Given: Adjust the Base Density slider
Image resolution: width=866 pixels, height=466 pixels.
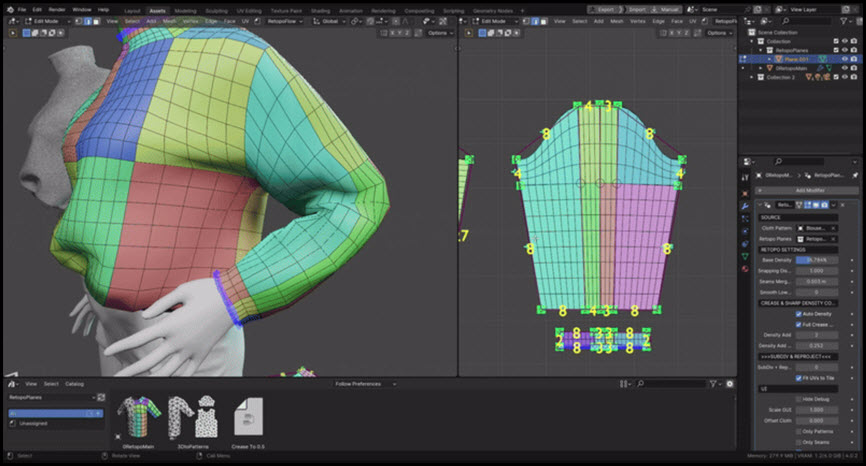Looking at the screenshot, I should (x=816, y=260).
